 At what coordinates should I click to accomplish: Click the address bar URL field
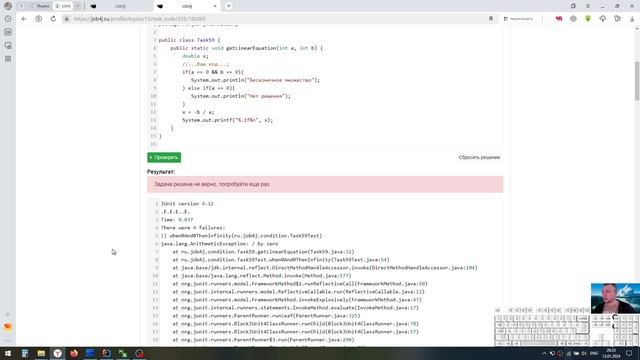278,19
